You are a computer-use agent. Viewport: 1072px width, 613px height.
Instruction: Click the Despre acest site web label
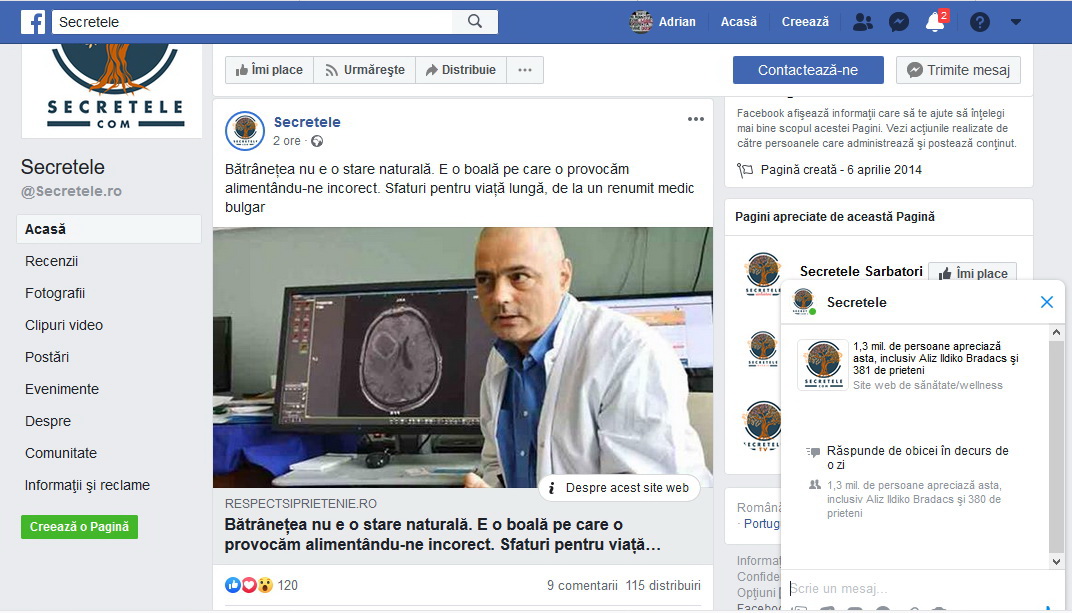point(627,488)
